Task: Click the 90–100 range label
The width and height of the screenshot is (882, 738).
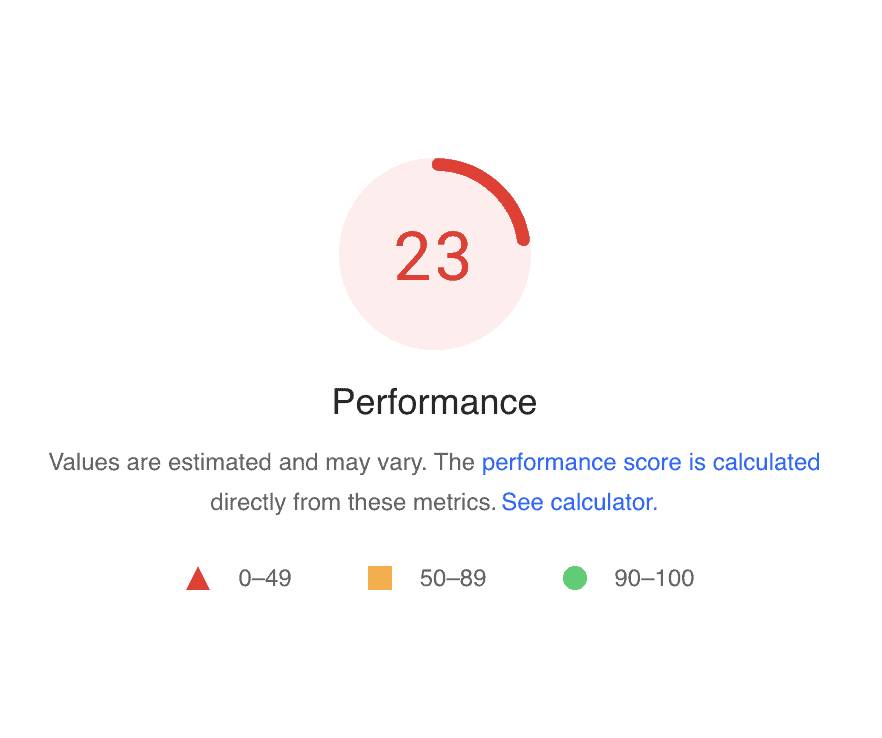Action: pos(654,578)
